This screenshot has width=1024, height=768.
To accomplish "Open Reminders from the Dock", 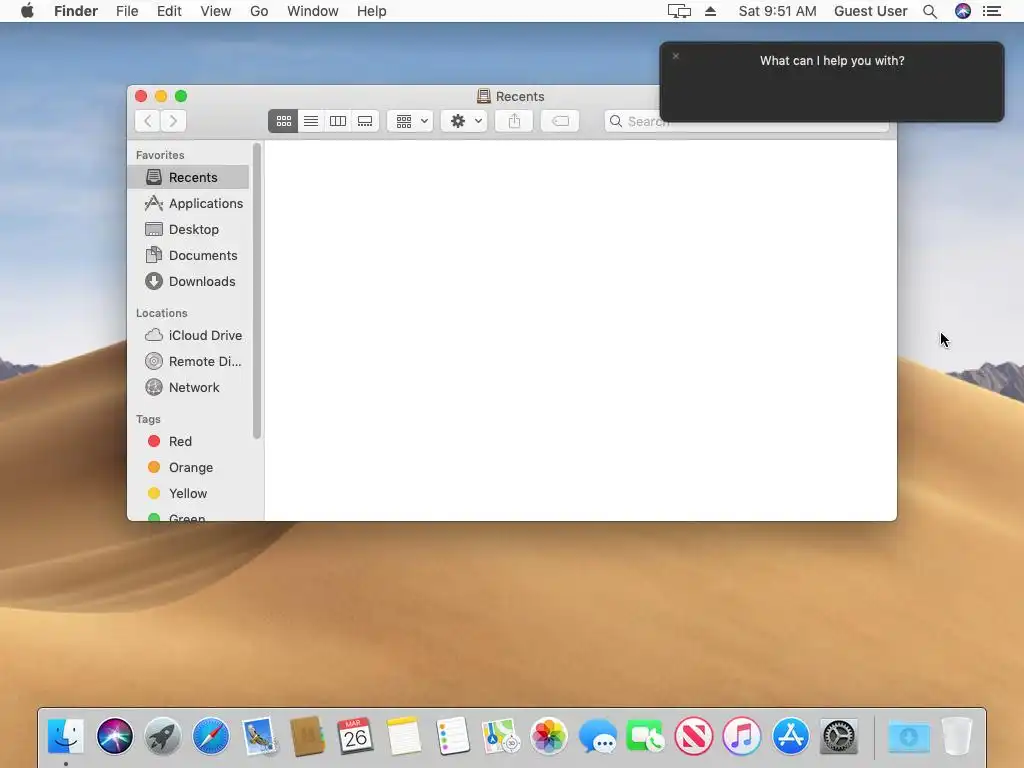I will click(452, 736).
